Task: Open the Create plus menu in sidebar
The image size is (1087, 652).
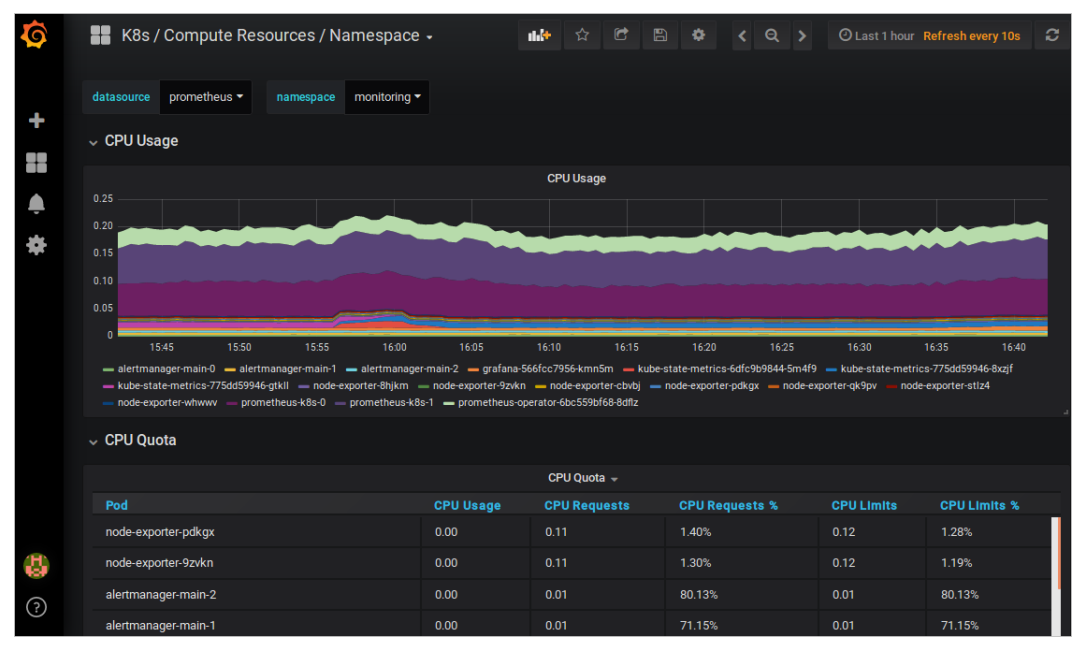Action: [36, 121]
